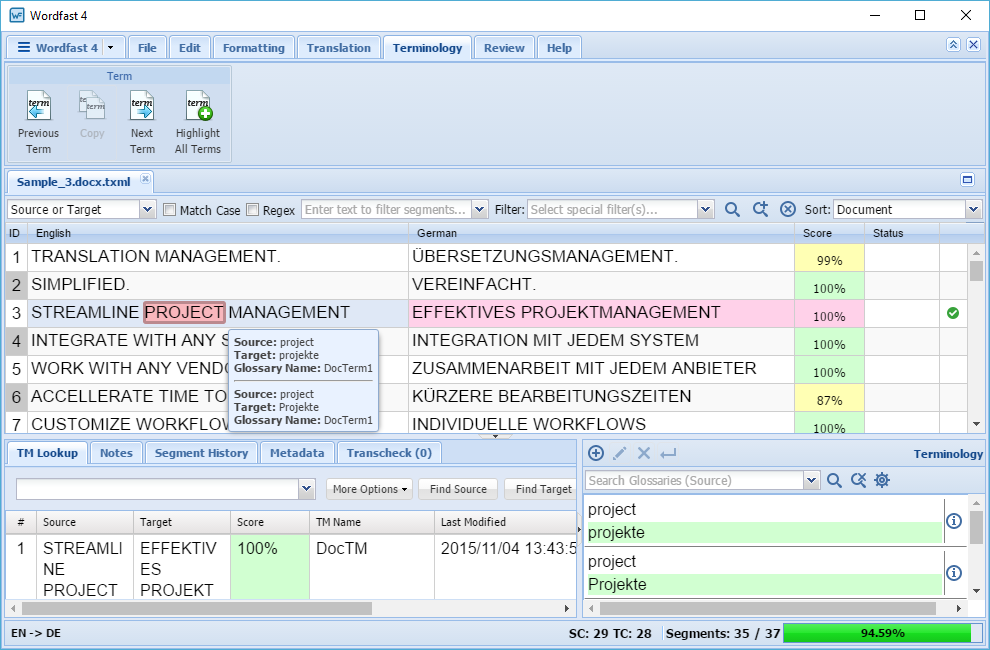Enable the Regex checkbox
The image size is (990, 650).
coord(253,210)
